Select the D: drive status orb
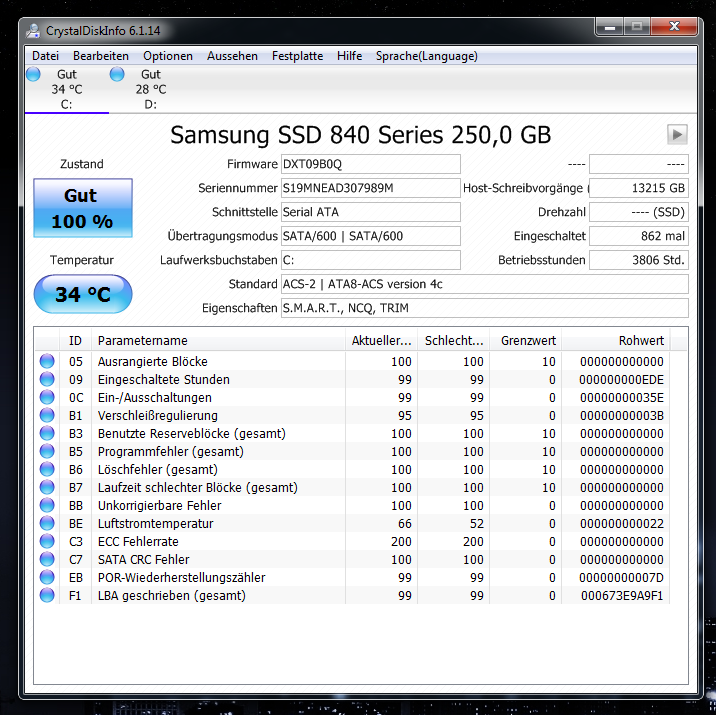Screen dimensions: 716x715 point(117,74)
